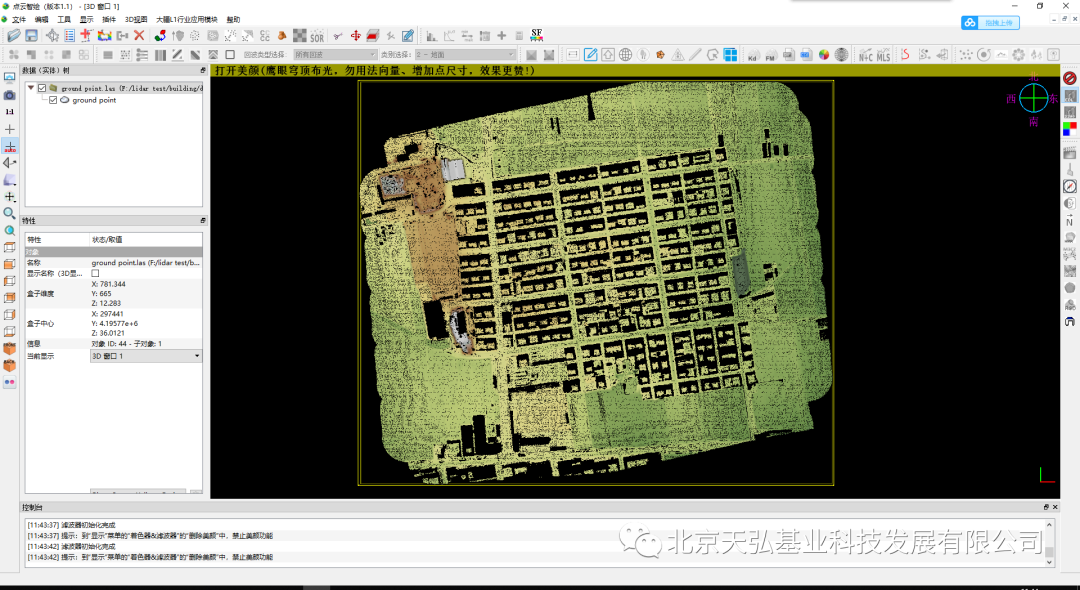
Task: Click the CC compare icon in toolbar
Action: point(264,35)
